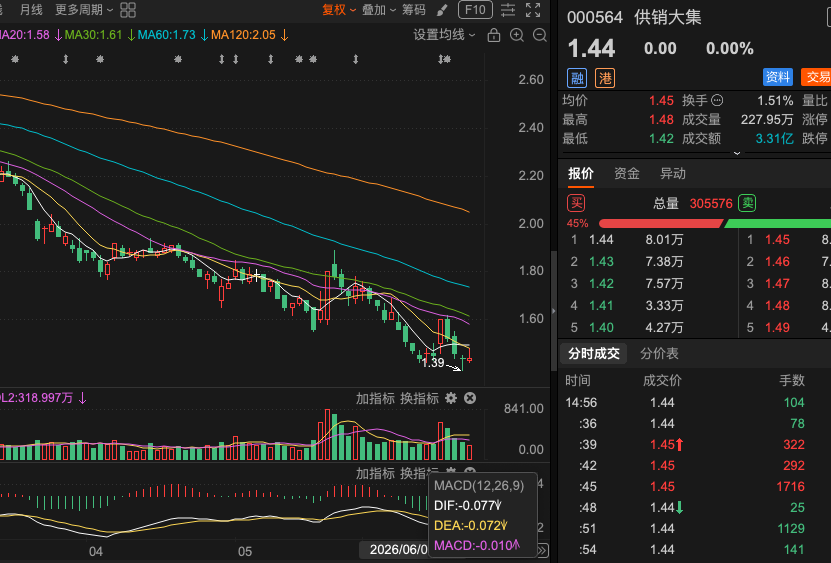Screen dimensions: 831x563
Task: Click the blue 资料 button
Action: pyautogui.click(x=777, y=77)
